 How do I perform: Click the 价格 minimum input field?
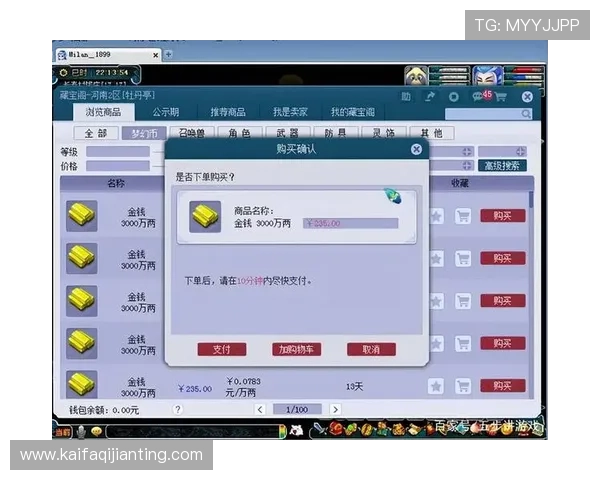tap(118, 166)
